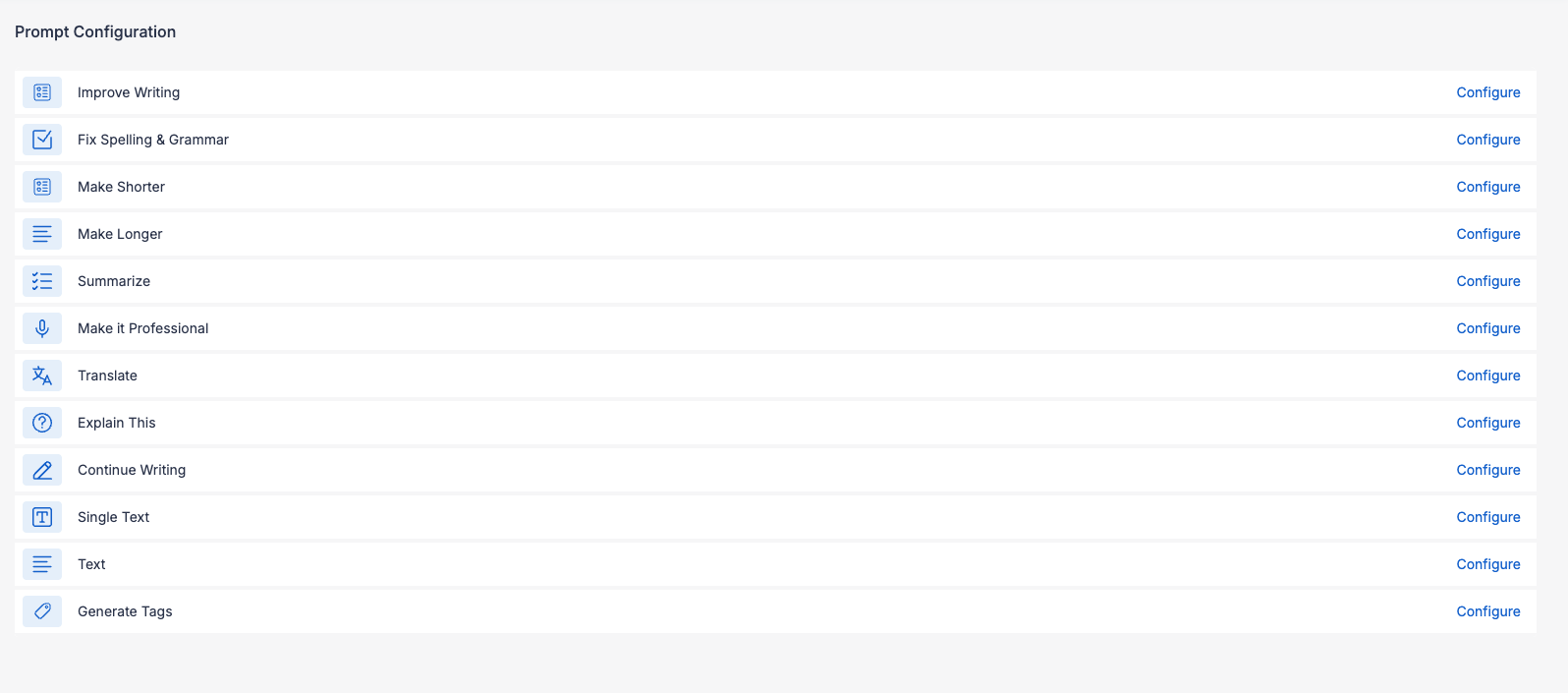Click the Translate language icon
The width and height of the screenshot is (1568, 693).
tap(42, 375)
